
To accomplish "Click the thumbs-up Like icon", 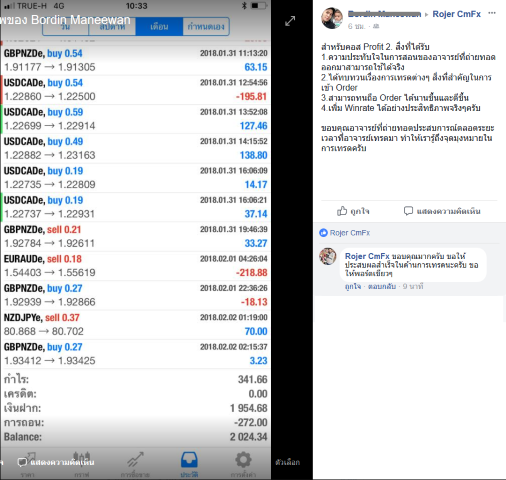I will [342, 211].
